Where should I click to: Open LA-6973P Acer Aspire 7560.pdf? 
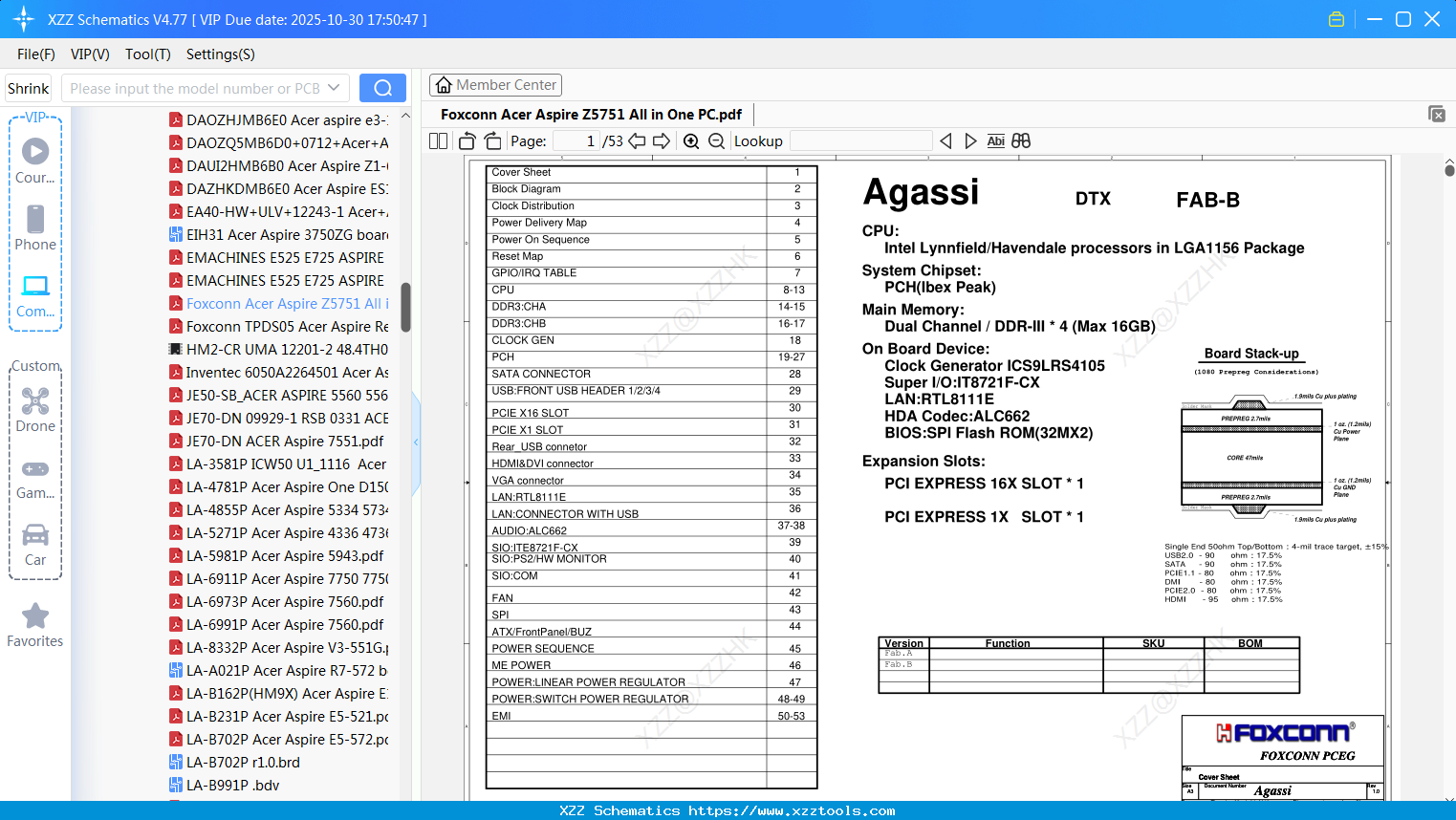[278, 602]
